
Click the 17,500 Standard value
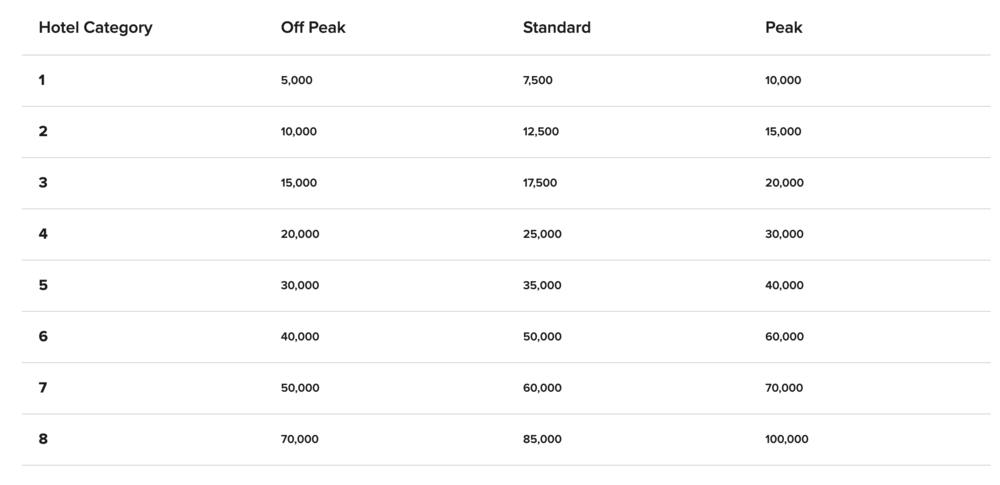pos(540,183)
